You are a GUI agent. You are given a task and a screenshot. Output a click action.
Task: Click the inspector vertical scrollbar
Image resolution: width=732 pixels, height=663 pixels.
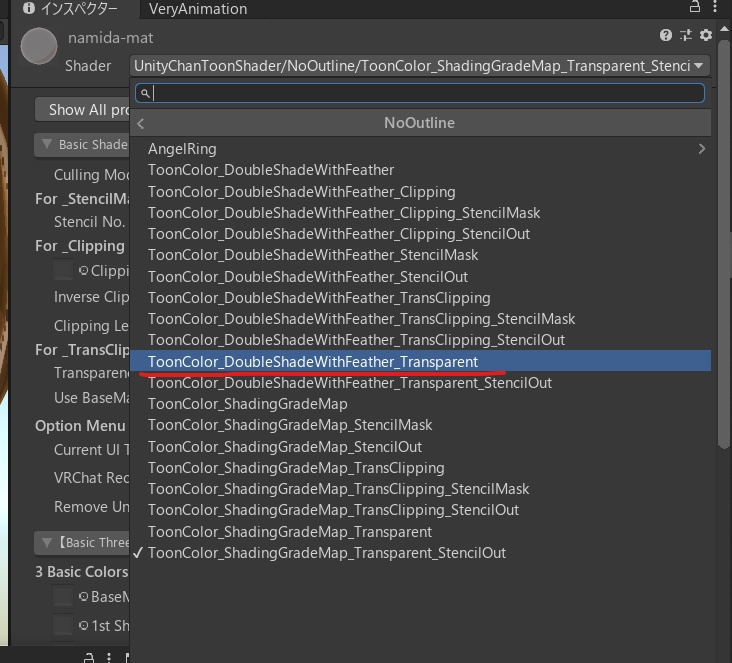(724, 243)
